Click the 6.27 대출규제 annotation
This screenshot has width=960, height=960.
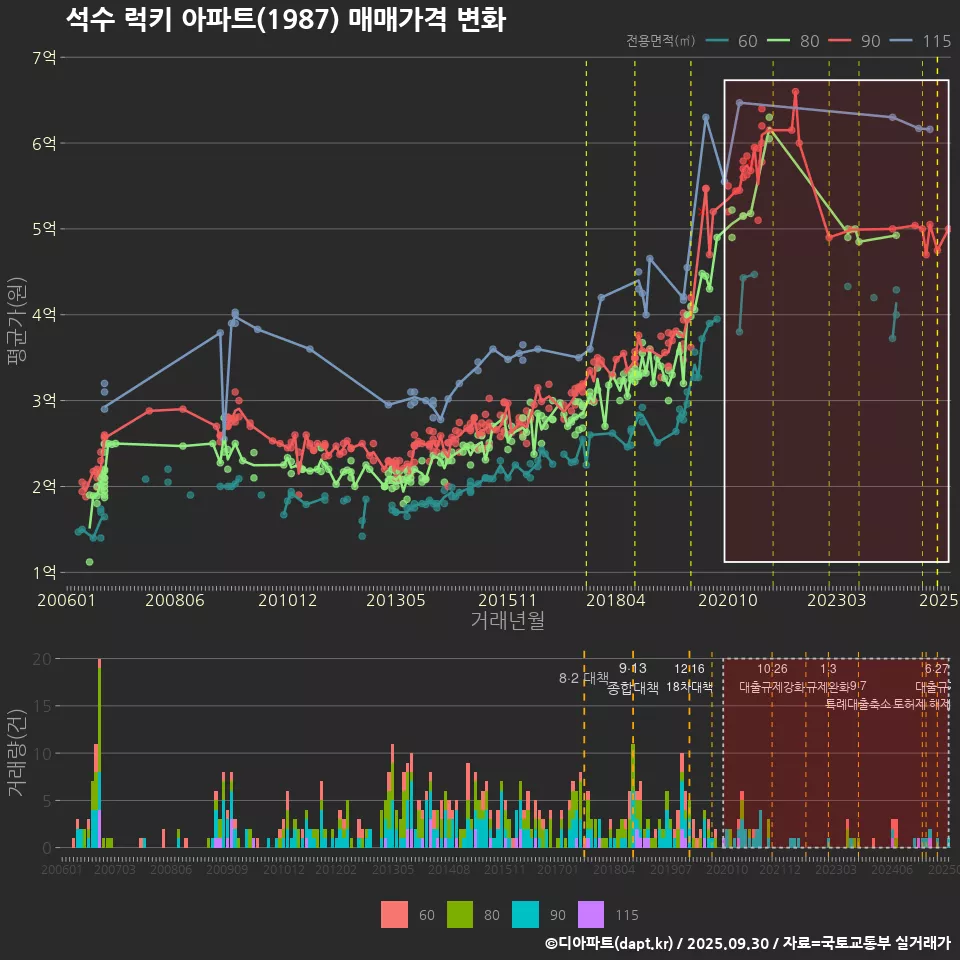936,679
